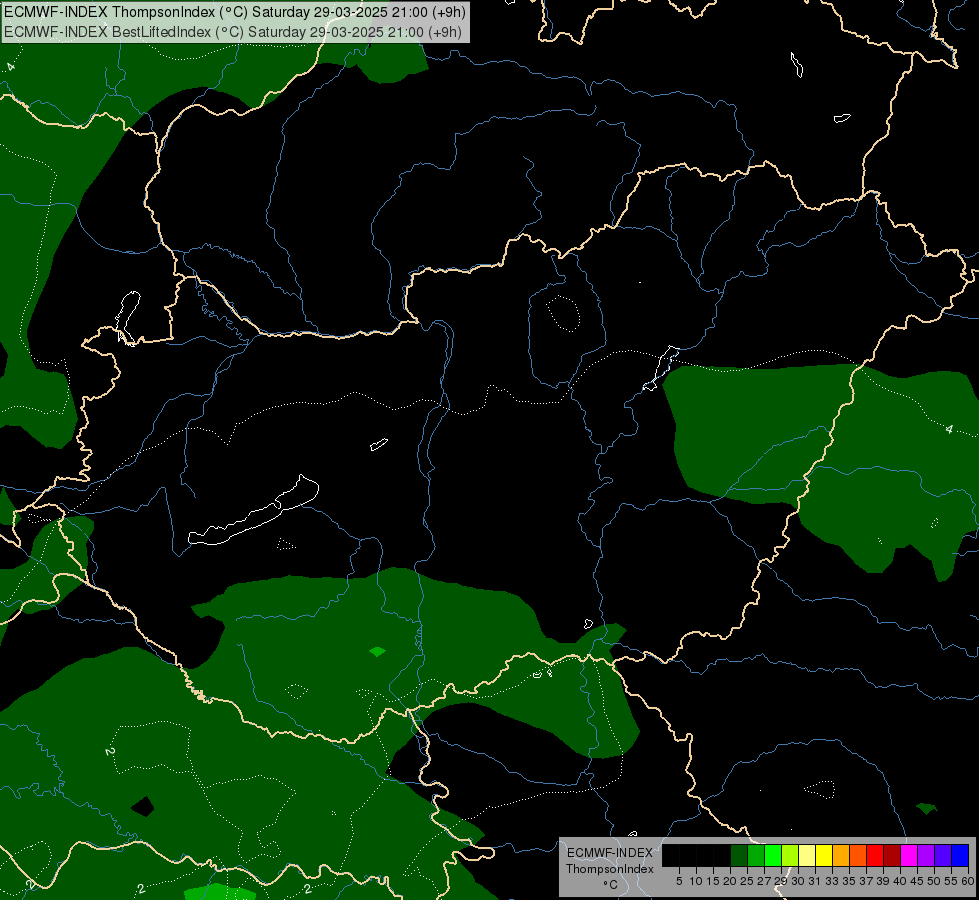Click the pale yellow 30–31 legend swatch
The width and height of the screenshot is (979, 900).
click(807, 855)
